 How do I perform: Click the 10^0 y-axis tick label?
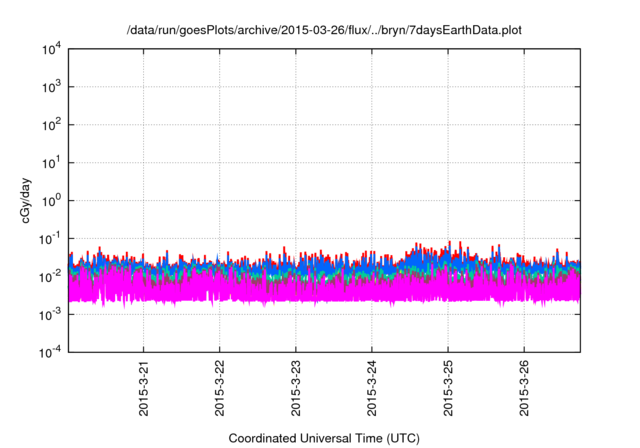coord(52,201)
